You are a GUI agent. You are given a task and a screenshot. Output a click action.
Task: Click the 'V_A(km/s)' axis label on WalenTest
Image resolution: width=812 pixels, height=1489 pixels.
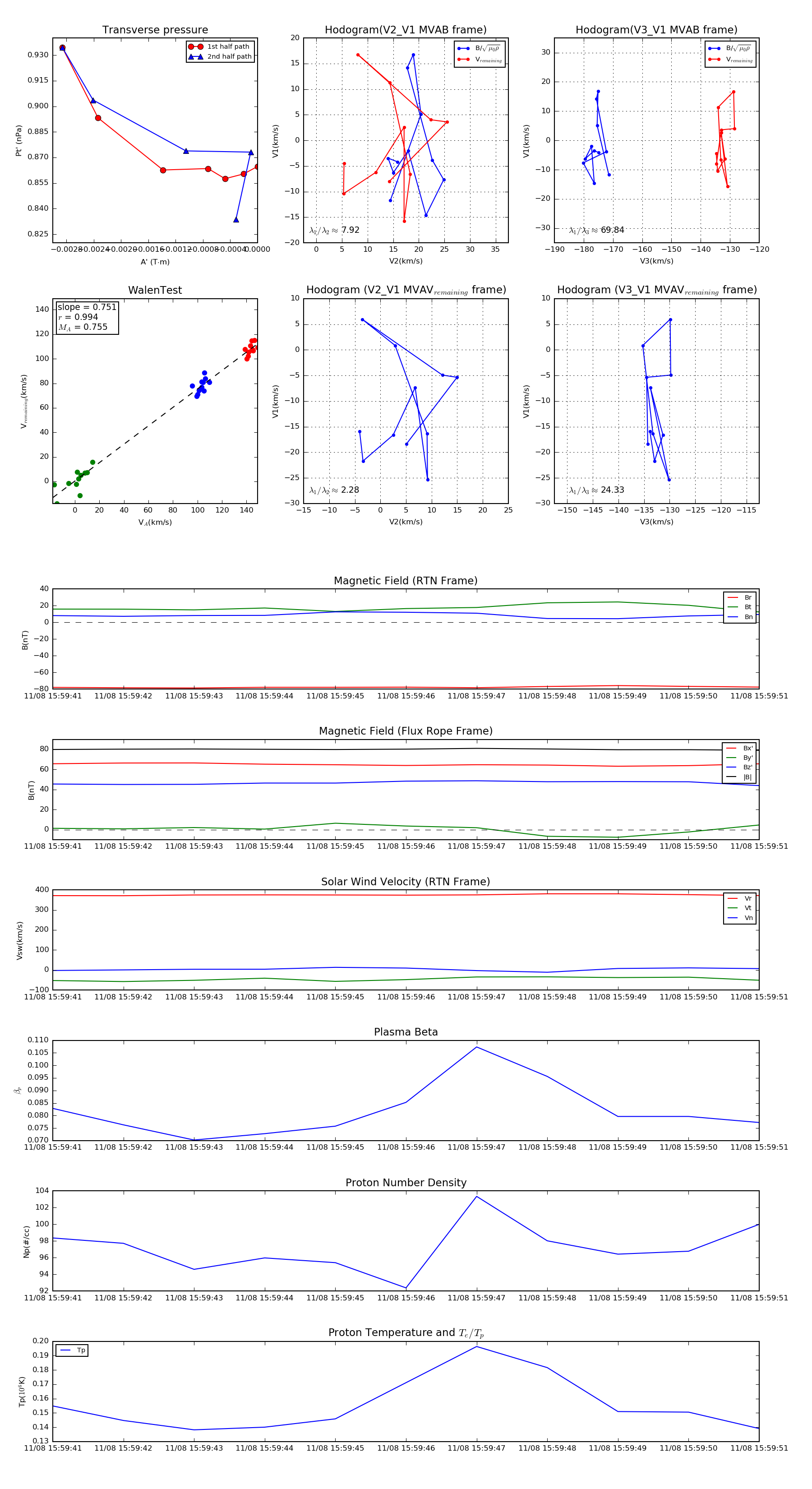(155, 523)
